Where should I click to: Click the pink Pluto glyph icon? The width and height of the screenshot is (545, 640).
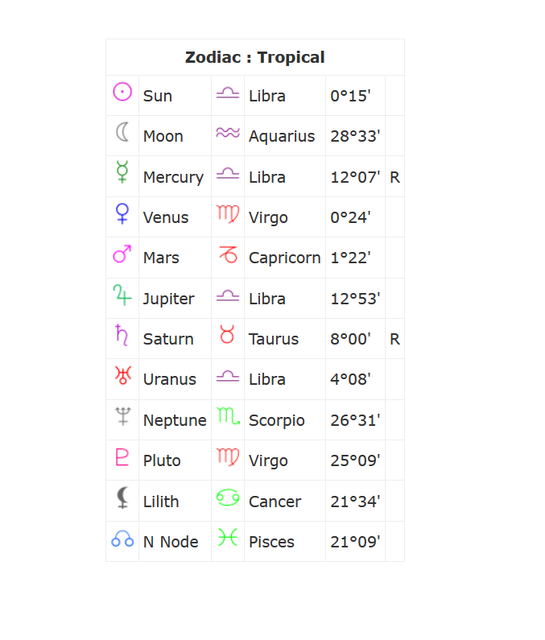click(122, 457)
